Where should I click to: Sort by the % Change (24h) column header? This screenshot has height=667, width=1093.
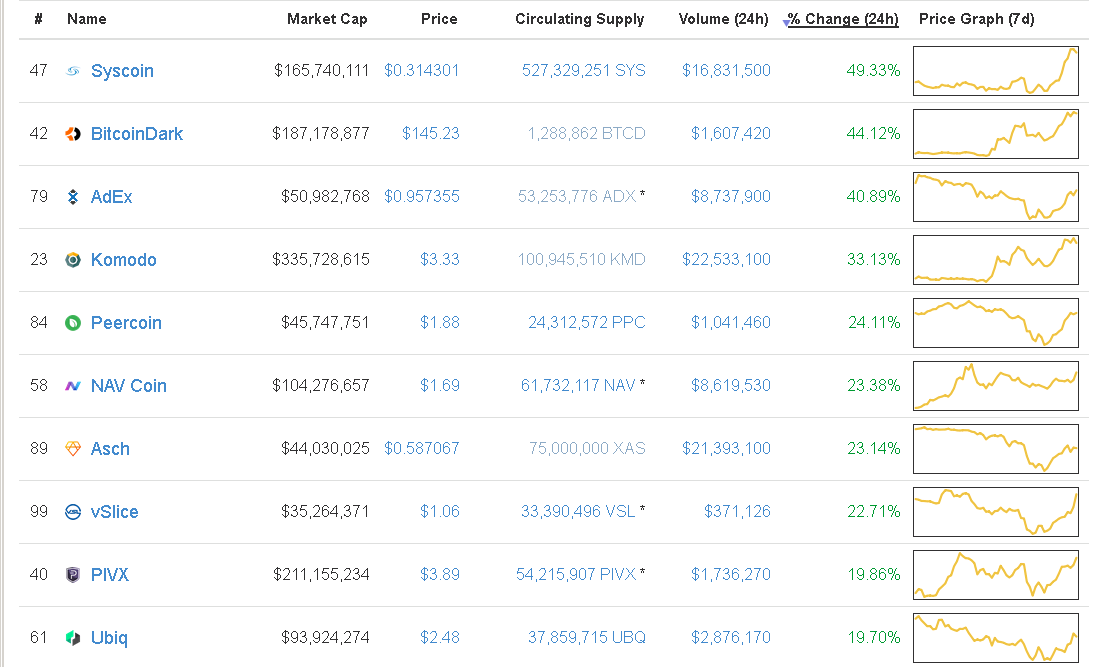pos(843,20)
